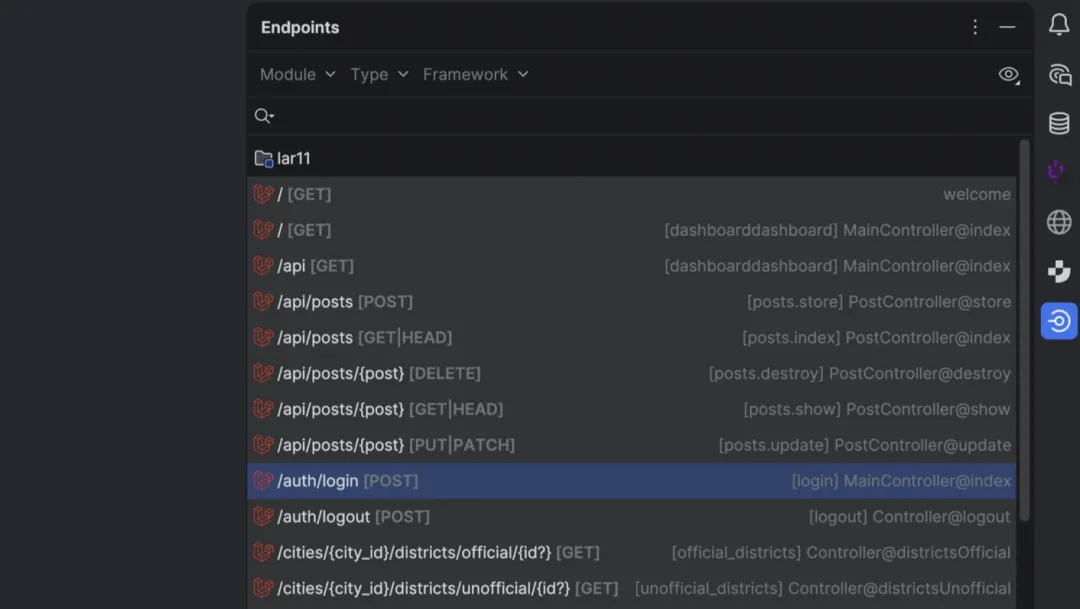The width and height of the screenshot is (1080, 609).
Task: Expand the Framework filter dropdown
Action: [475, 75]
